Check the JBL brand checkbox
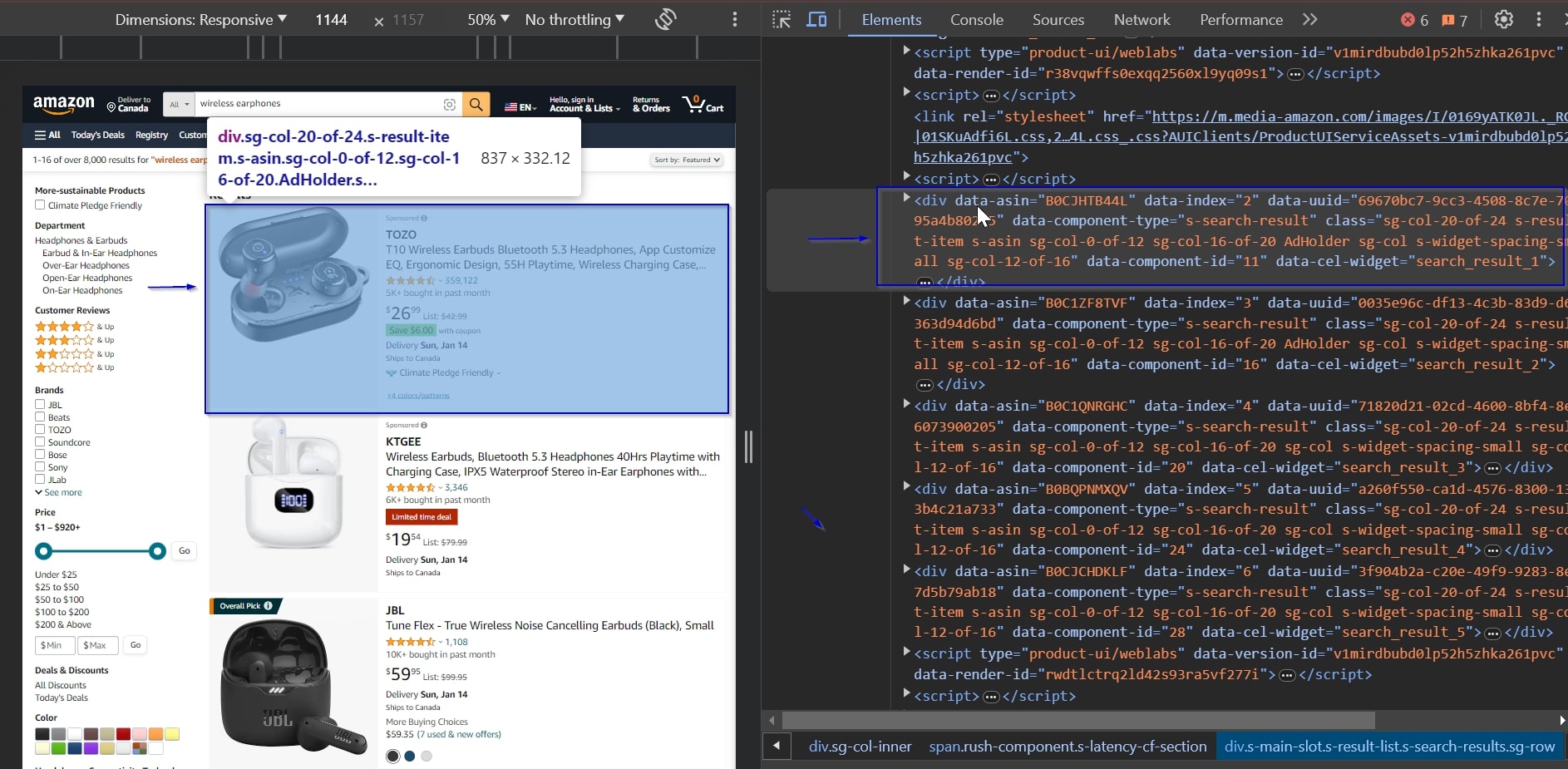 [40, 405]
